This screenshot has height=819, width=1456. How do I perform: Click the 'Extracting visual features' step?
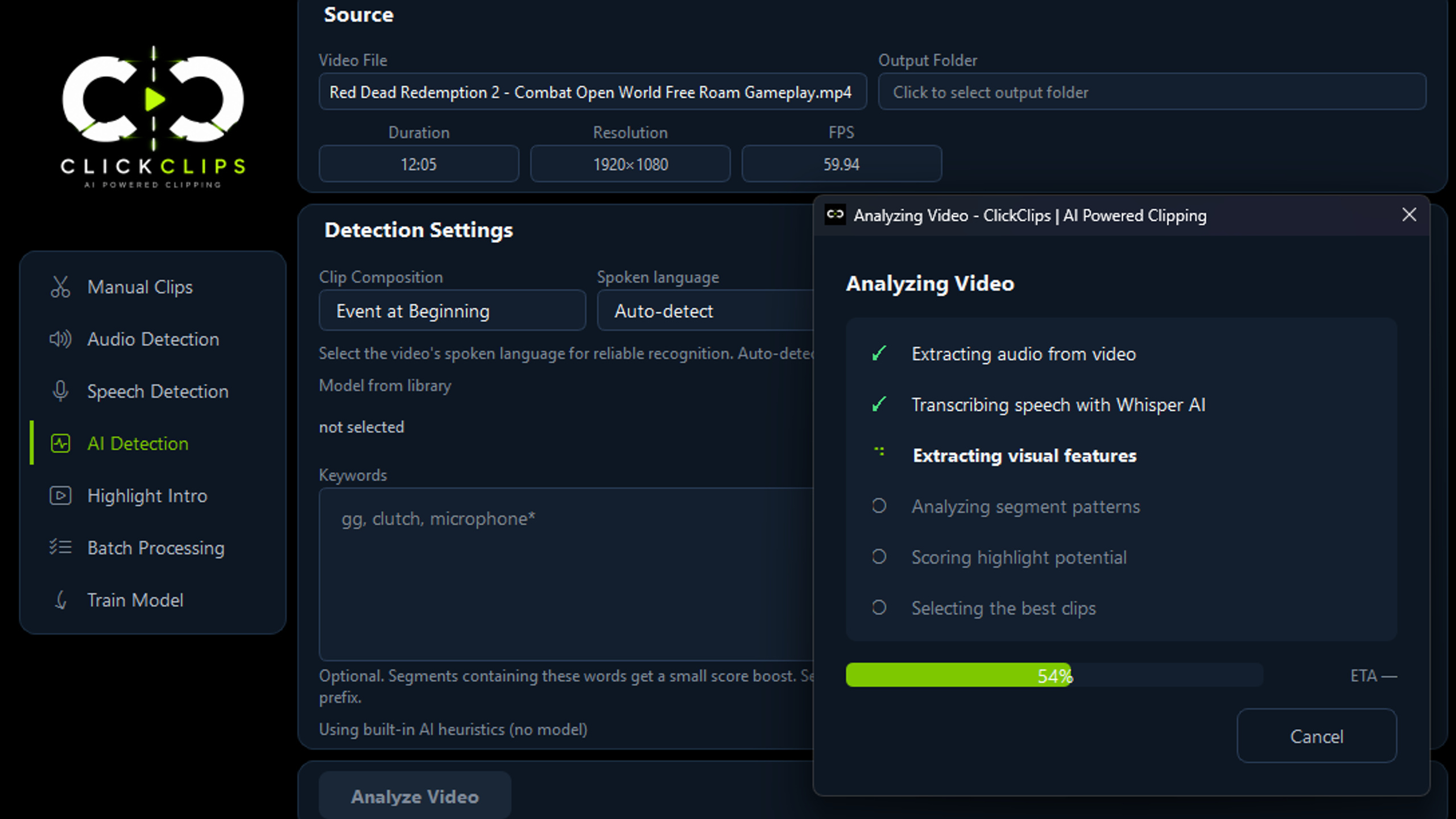tap(1024, 456)
